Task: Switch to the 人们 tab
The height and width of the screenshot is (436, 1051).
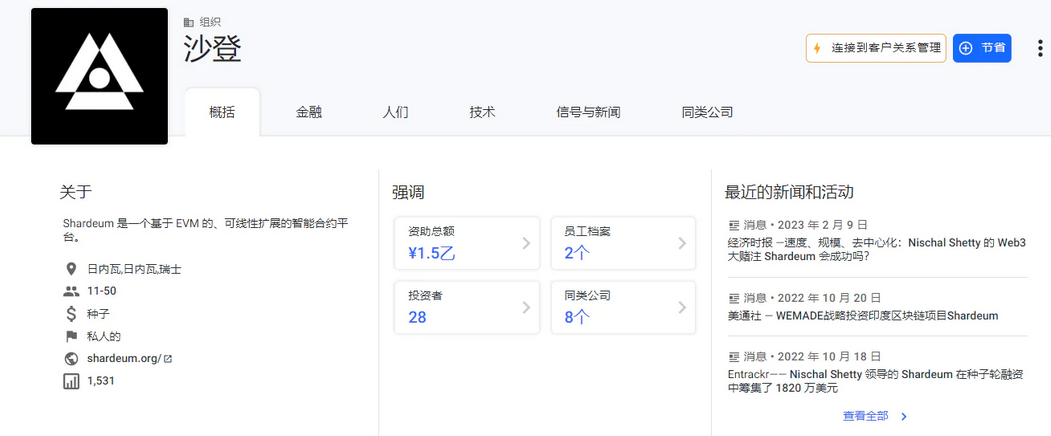Action: (395, 112)
